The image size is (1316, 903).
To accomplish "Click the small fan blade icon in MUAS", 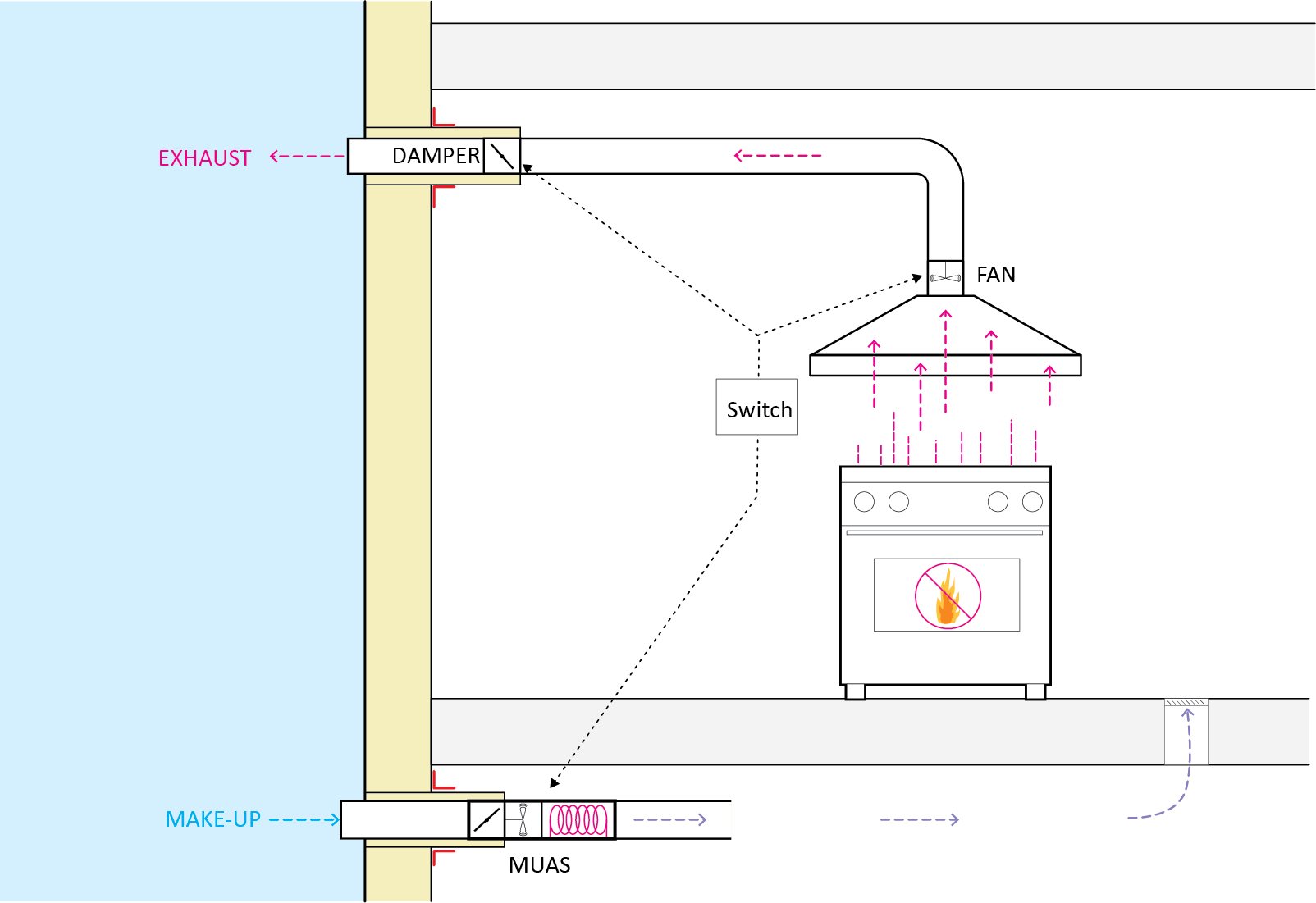I will pos(525,818).
